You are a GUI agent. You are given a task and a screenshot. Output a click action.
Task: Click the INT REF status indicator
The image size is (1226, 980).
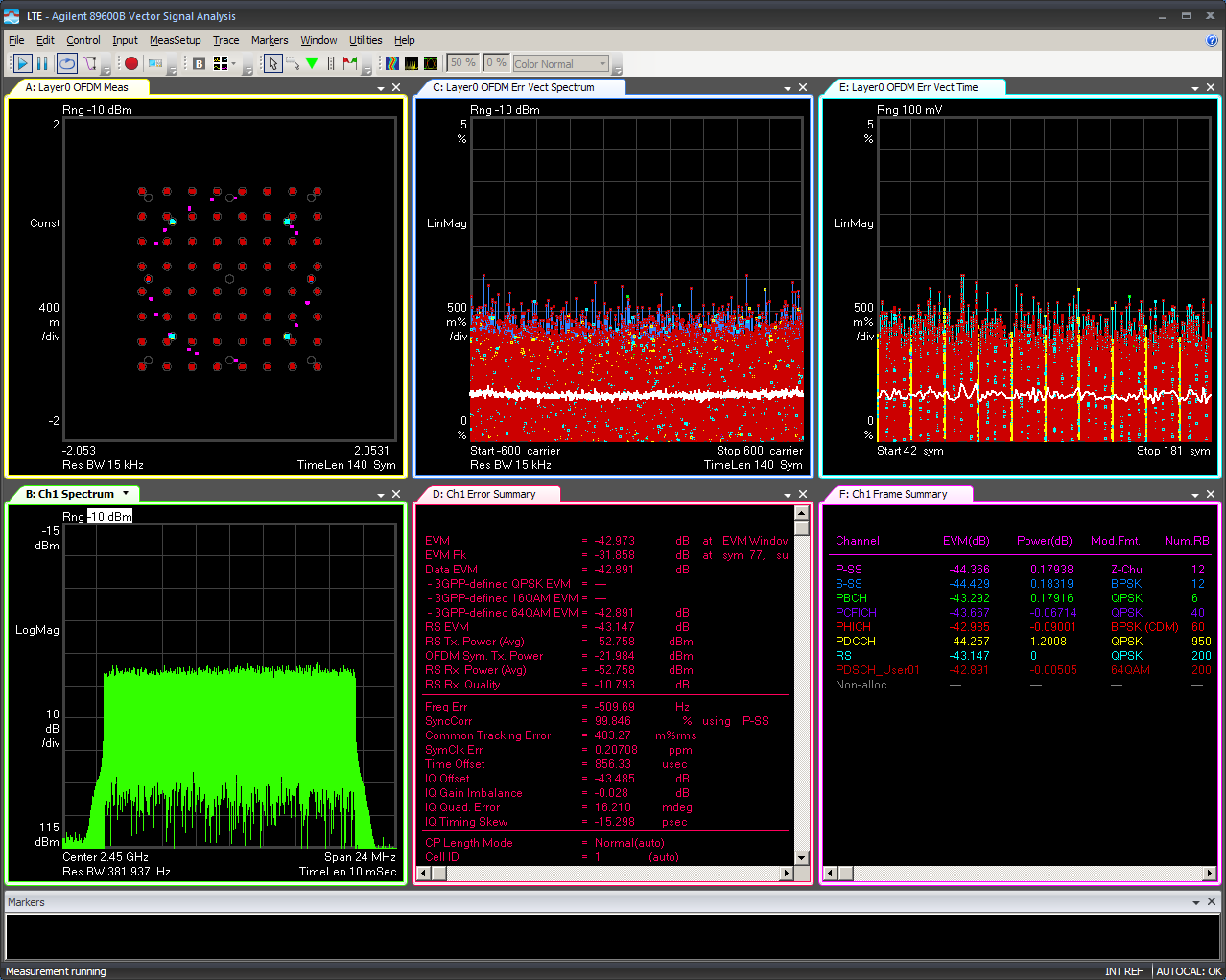[1123, 971]
